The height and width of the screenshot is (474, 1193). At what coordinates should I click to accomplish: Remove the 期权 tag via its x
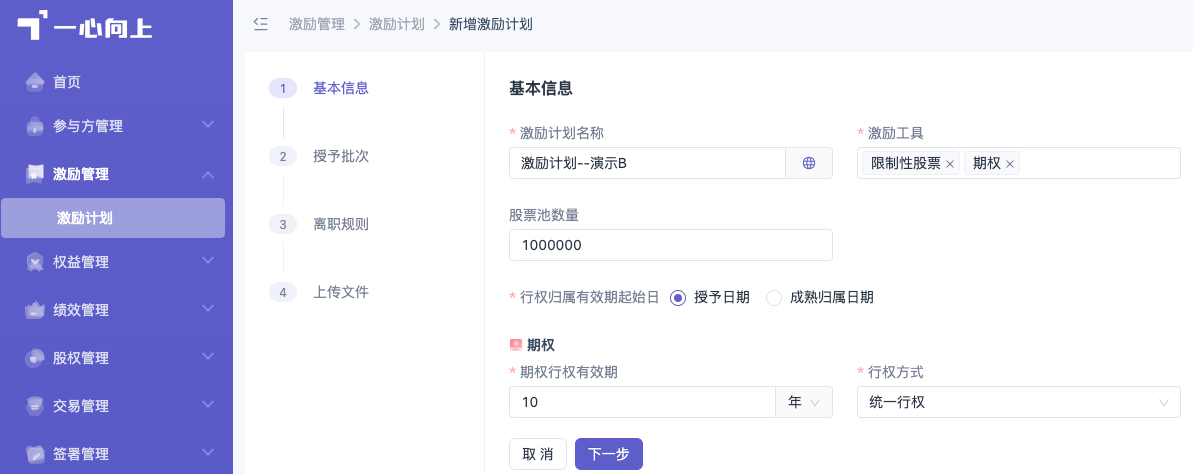click(x=1010, y=164)
